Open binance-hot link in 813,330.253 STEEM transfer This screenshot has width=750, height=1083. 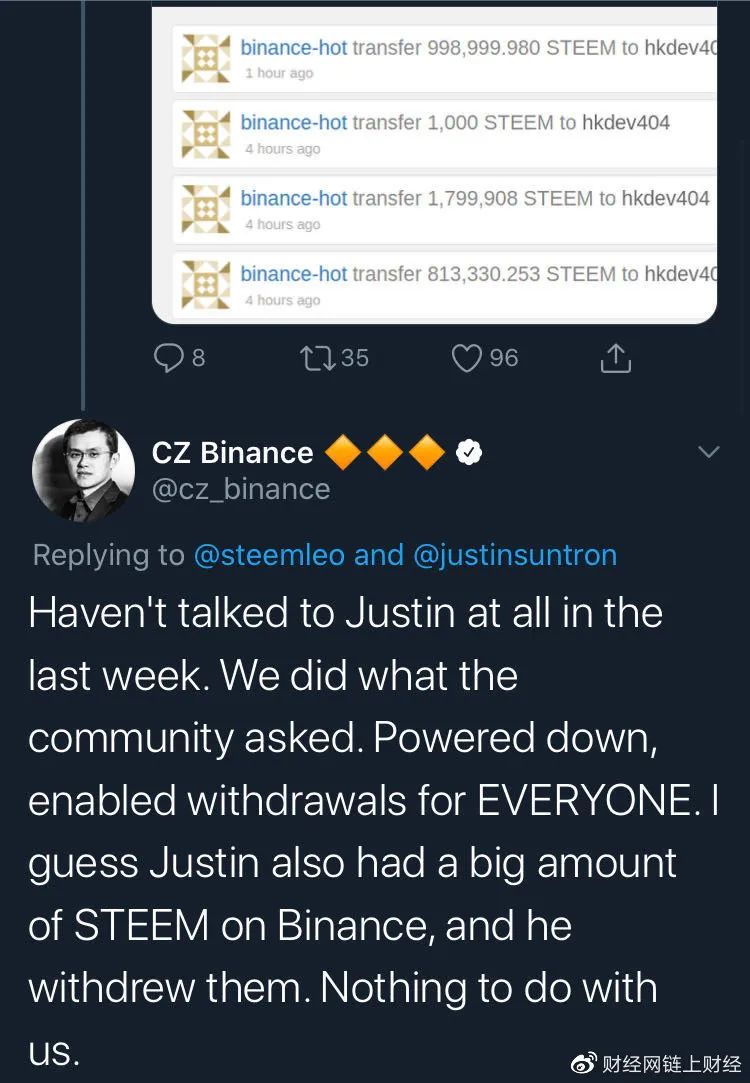(294, 274)
